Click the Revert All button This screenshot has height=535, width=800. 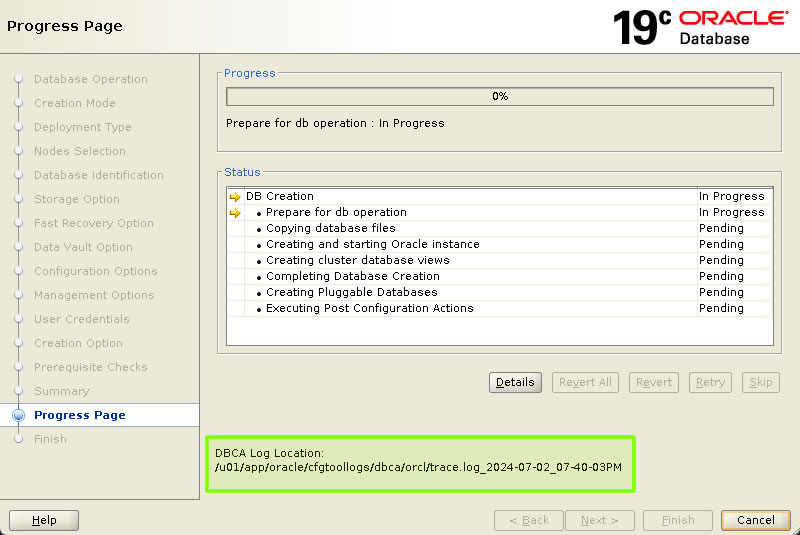[585, 382]
